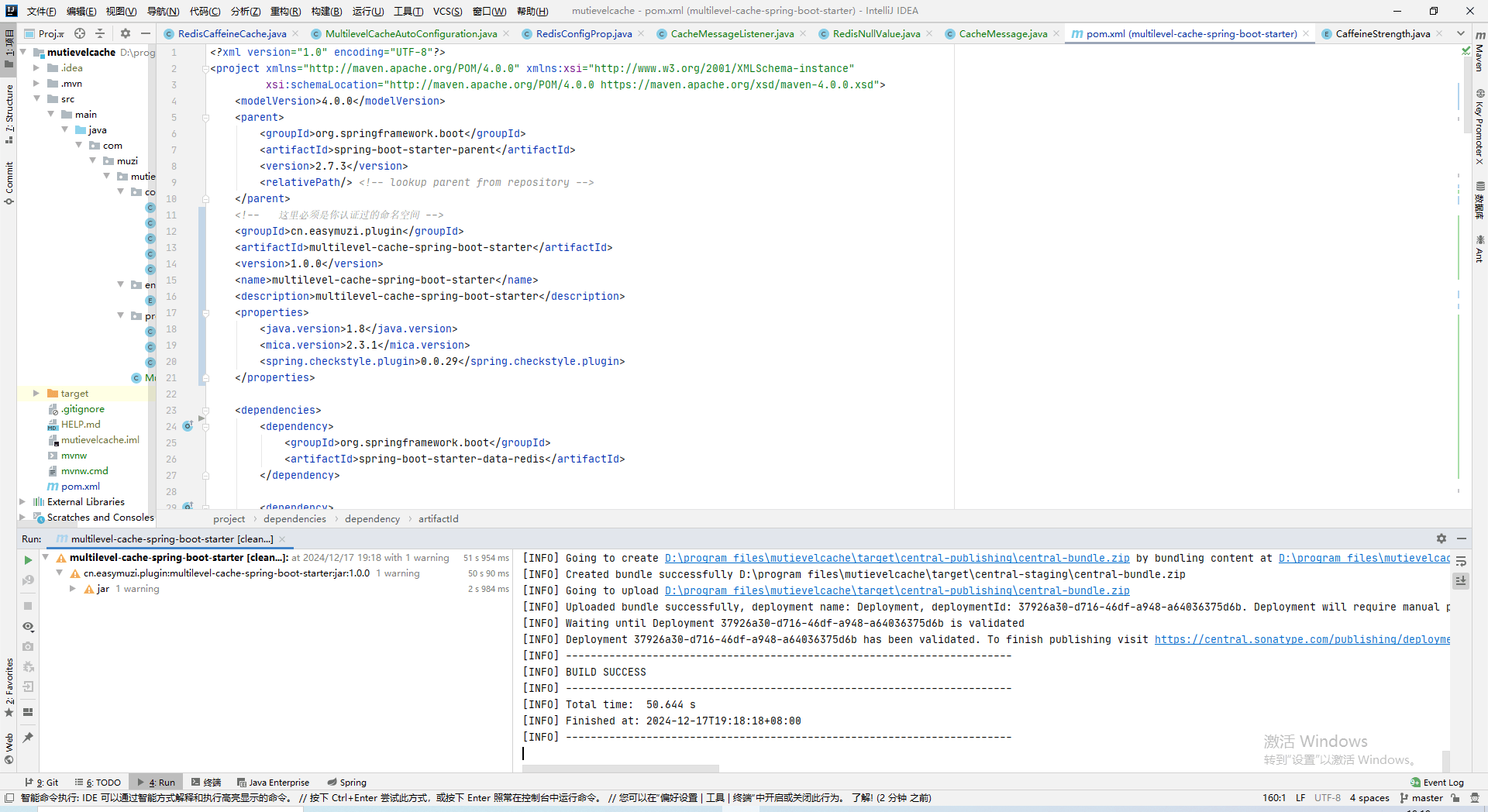Open central.sonatype.com publishing link
Viewport: 1488px width, 812px height.
[x=1302, y=639]
